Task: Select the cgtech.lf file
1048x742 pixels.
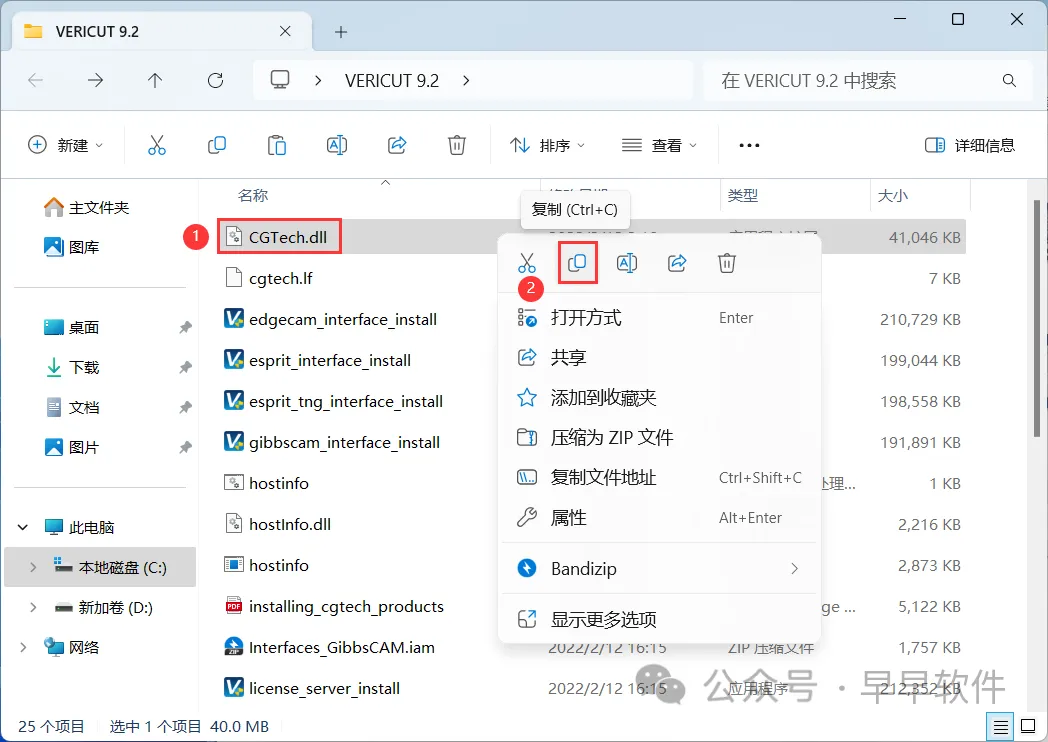Action: (269, 278)
